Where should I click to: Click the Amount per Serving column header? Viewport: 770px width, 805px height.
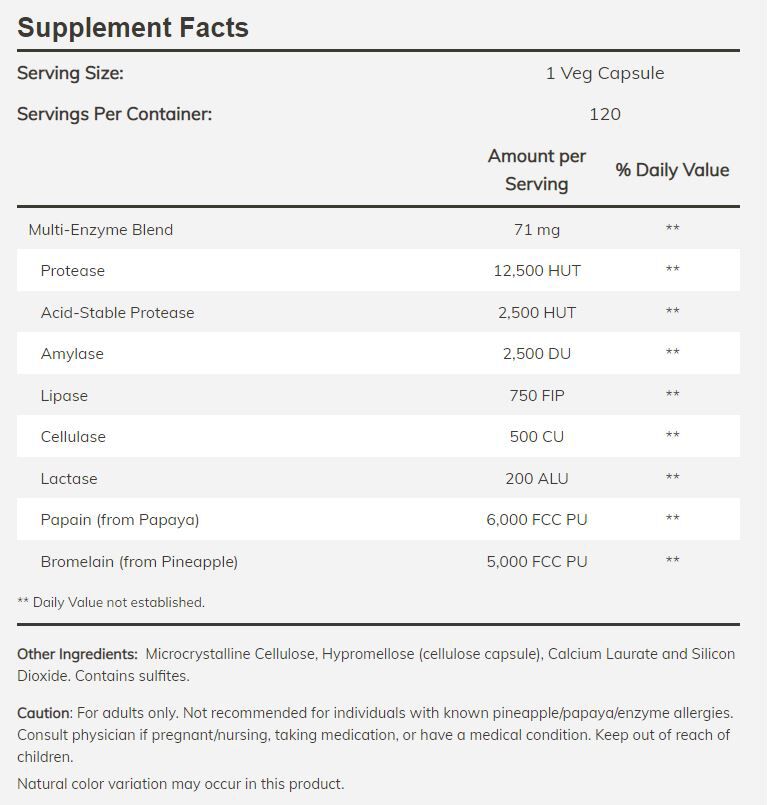536,170
